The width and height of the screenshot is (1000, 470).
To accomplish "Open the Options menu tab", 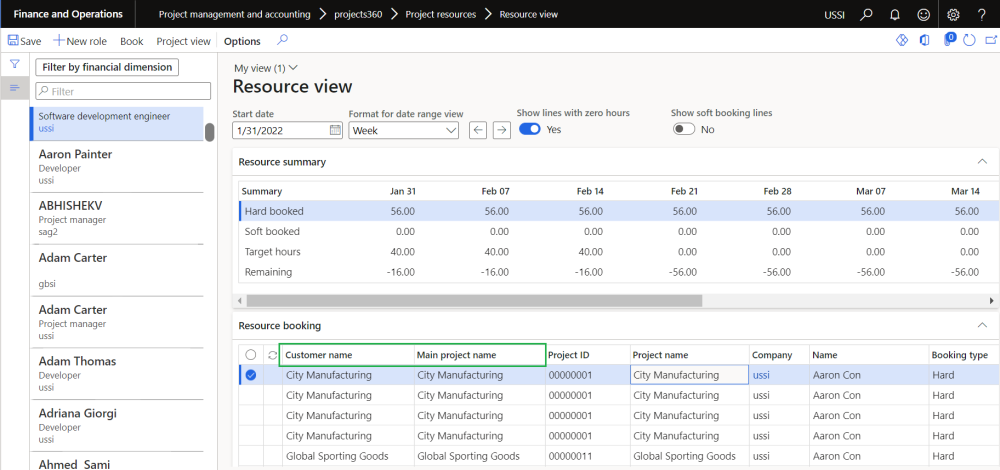I will click(x=242, y=41).
